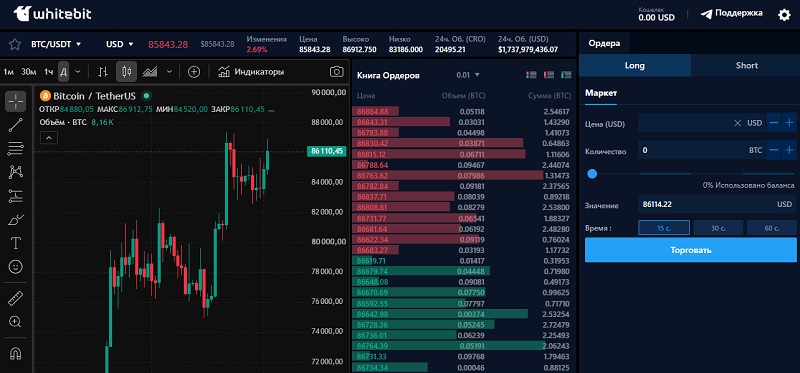Viewport: 800px width, 373px height.
Task: Select 60 с. time option
Action: pyautogui.click(x=771, y=228)
